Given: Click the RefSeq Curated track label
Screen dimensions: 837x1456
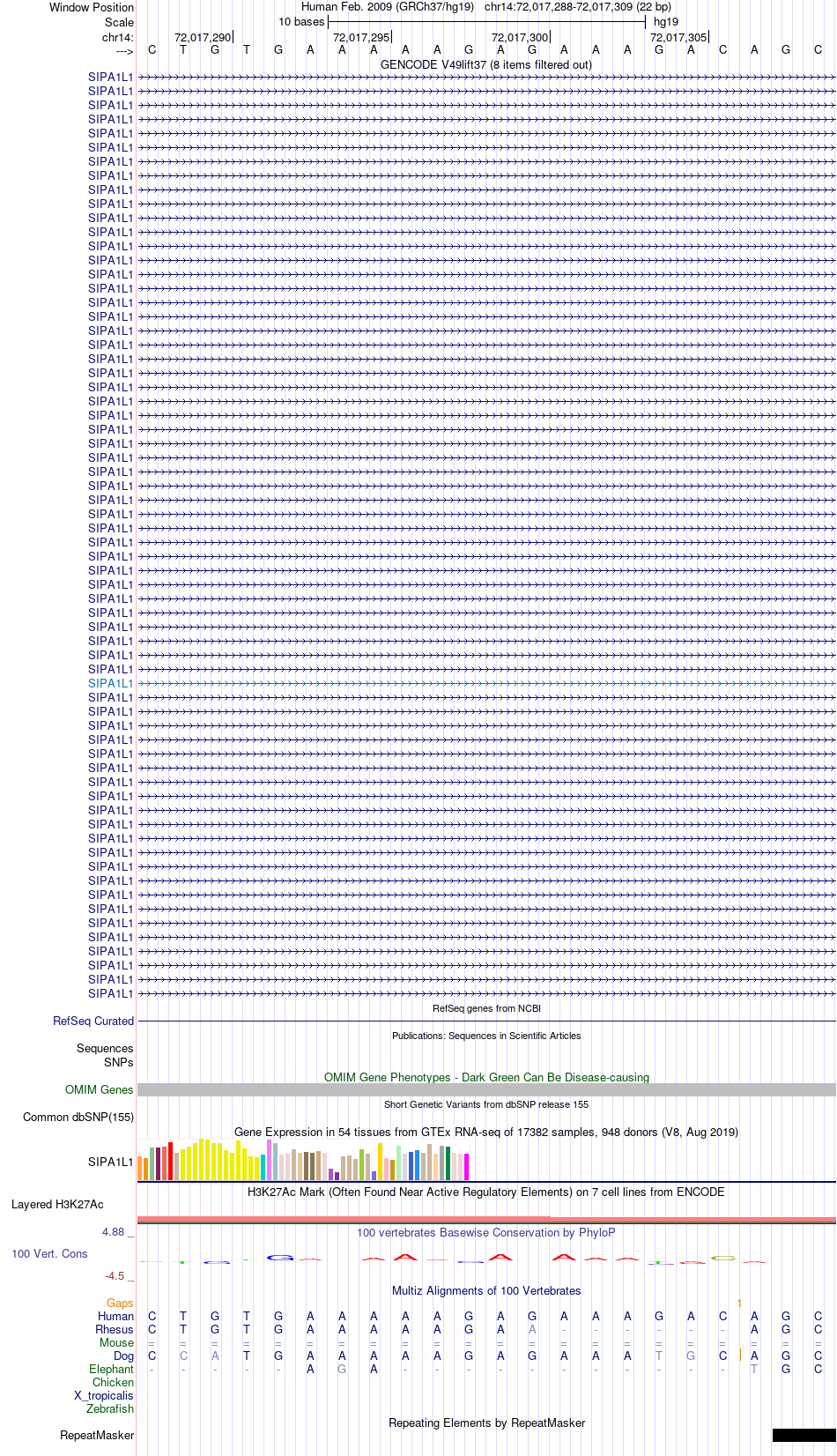Looking at the screenshot, I should pos(93,1021).
